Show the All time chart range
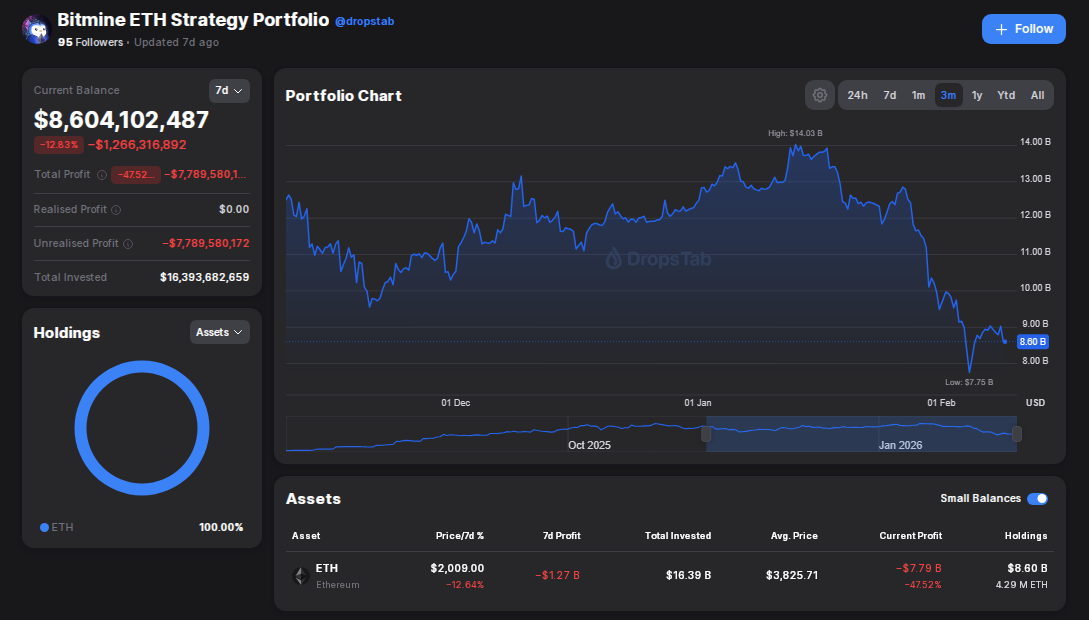 pos(1037,95)
